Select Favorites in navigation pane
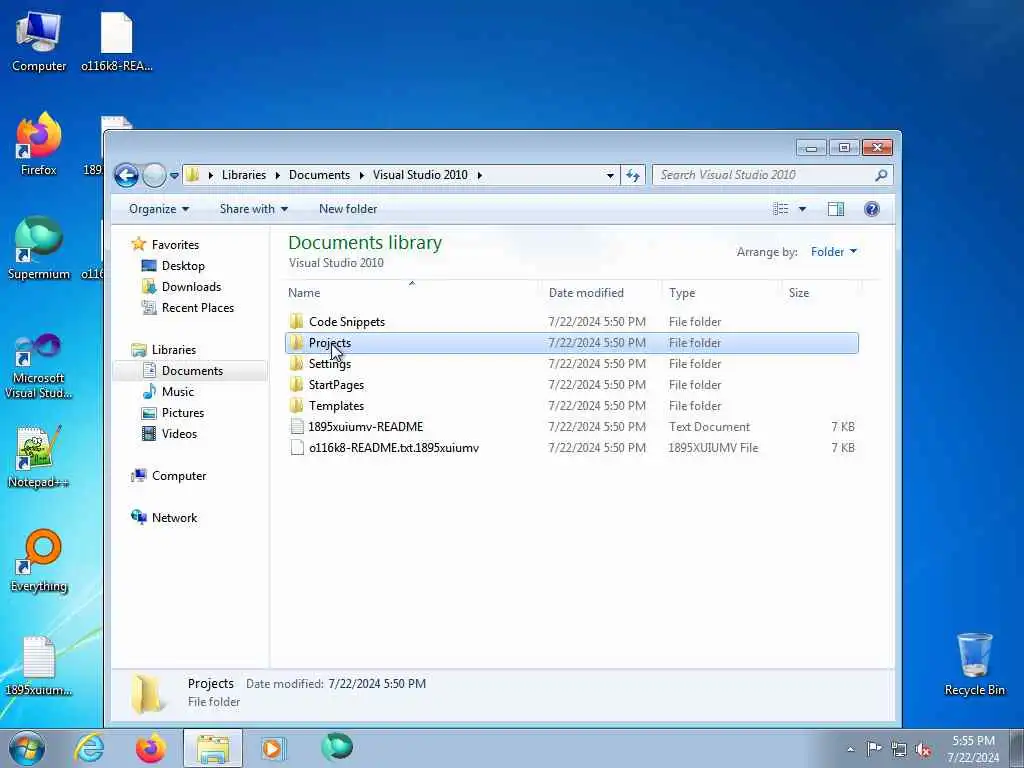Screen dimensions: 1024x768 click(x=175, y=245)
